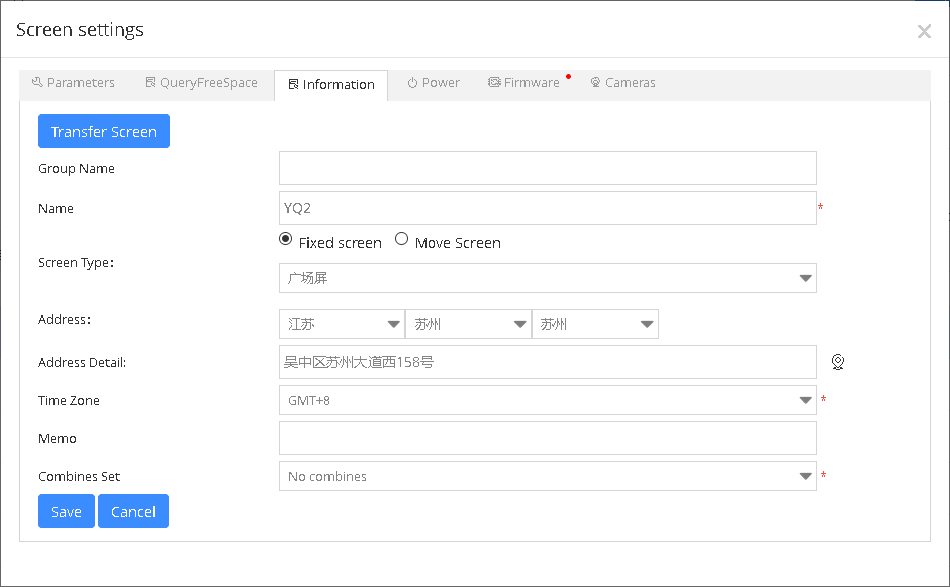Screen dimensions: 950x587
Task: Switch to the QueryFreeSpace tab
Action: 202,83
